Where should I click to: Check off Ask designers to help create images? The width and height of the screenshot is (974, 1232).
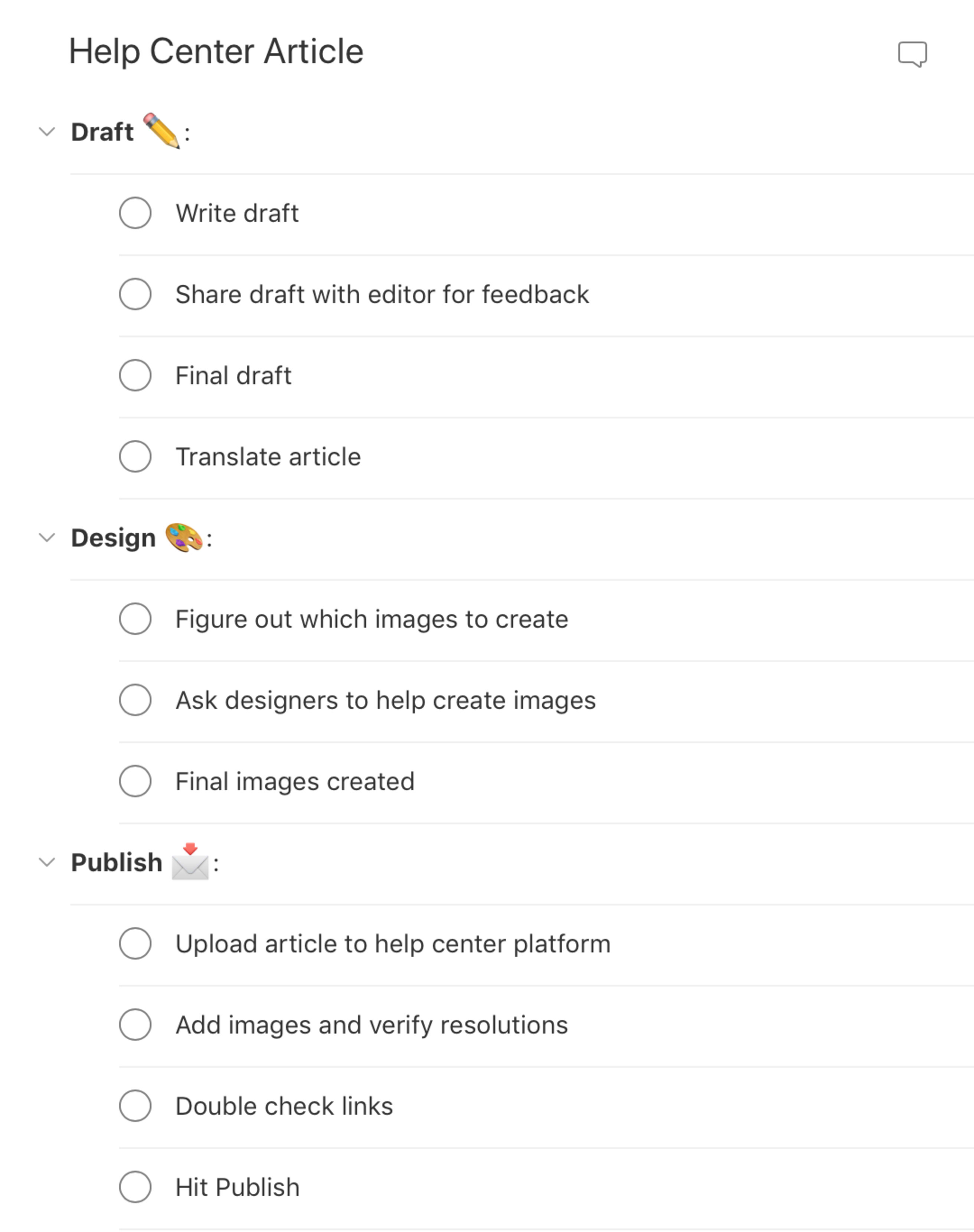[x=135, y=700]
